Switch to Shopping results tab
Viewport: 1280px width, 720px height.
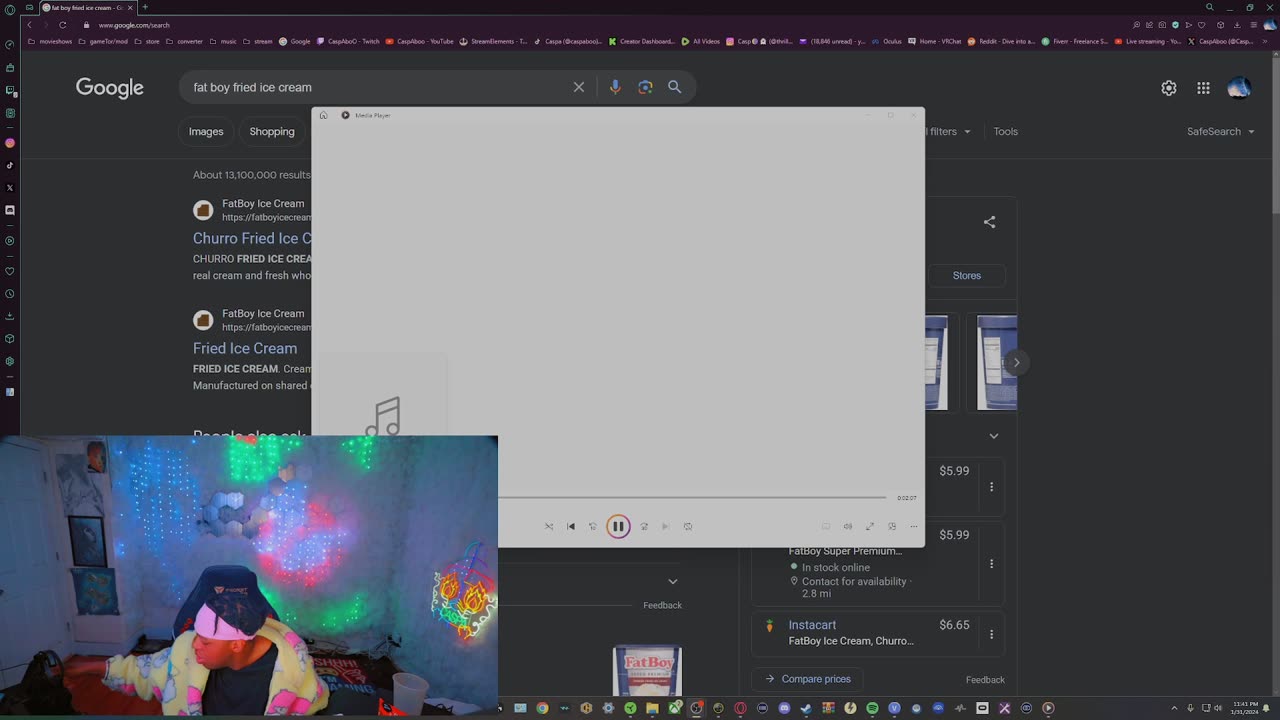(272, 131)
